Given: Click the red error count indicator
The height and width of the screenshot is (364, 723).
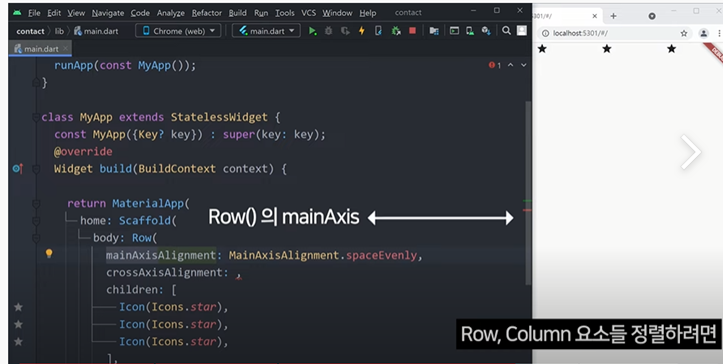Looking at the screenshot, I should point(495,66).
